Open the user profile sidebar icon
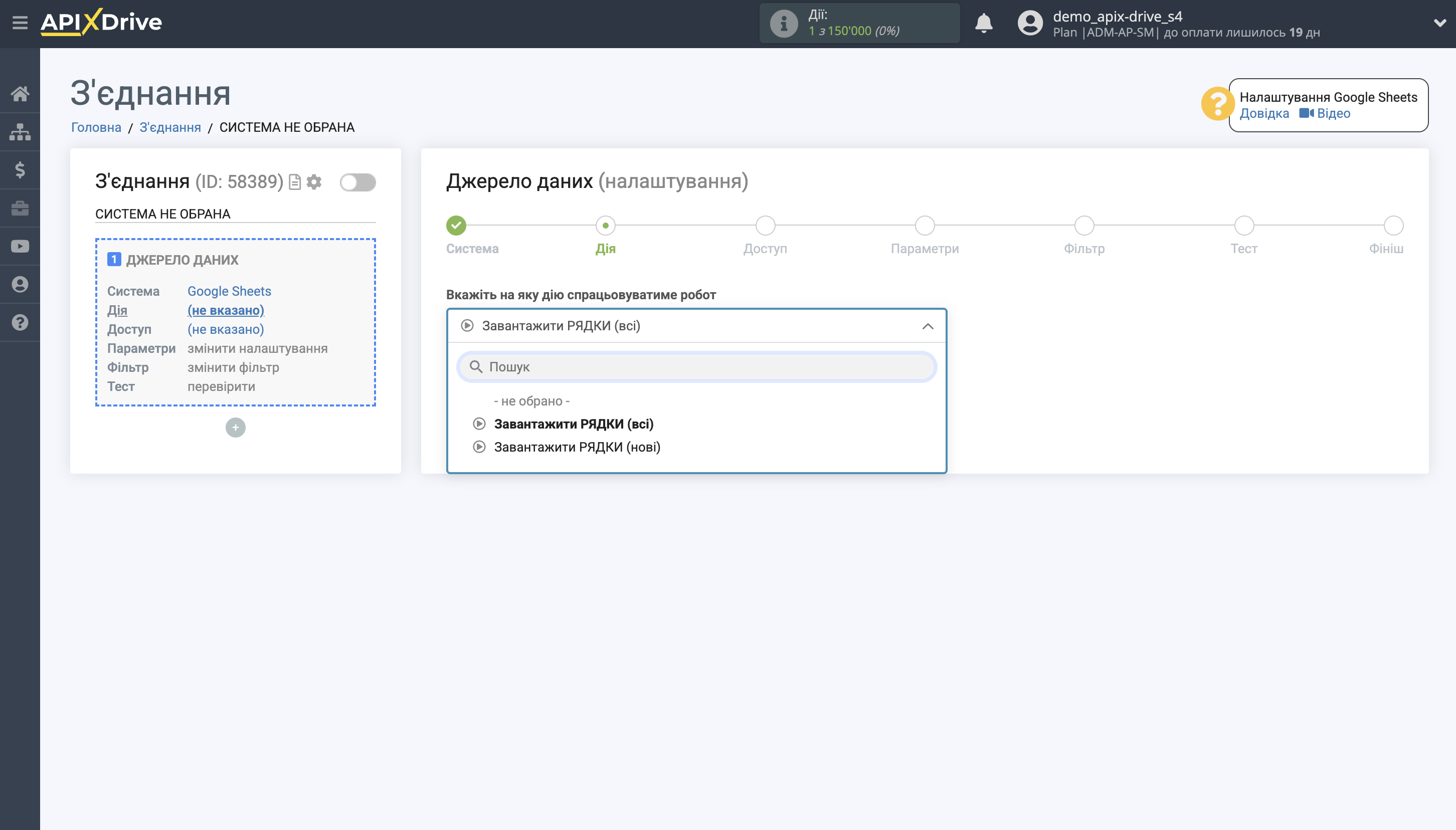 [x=21, y=284]
